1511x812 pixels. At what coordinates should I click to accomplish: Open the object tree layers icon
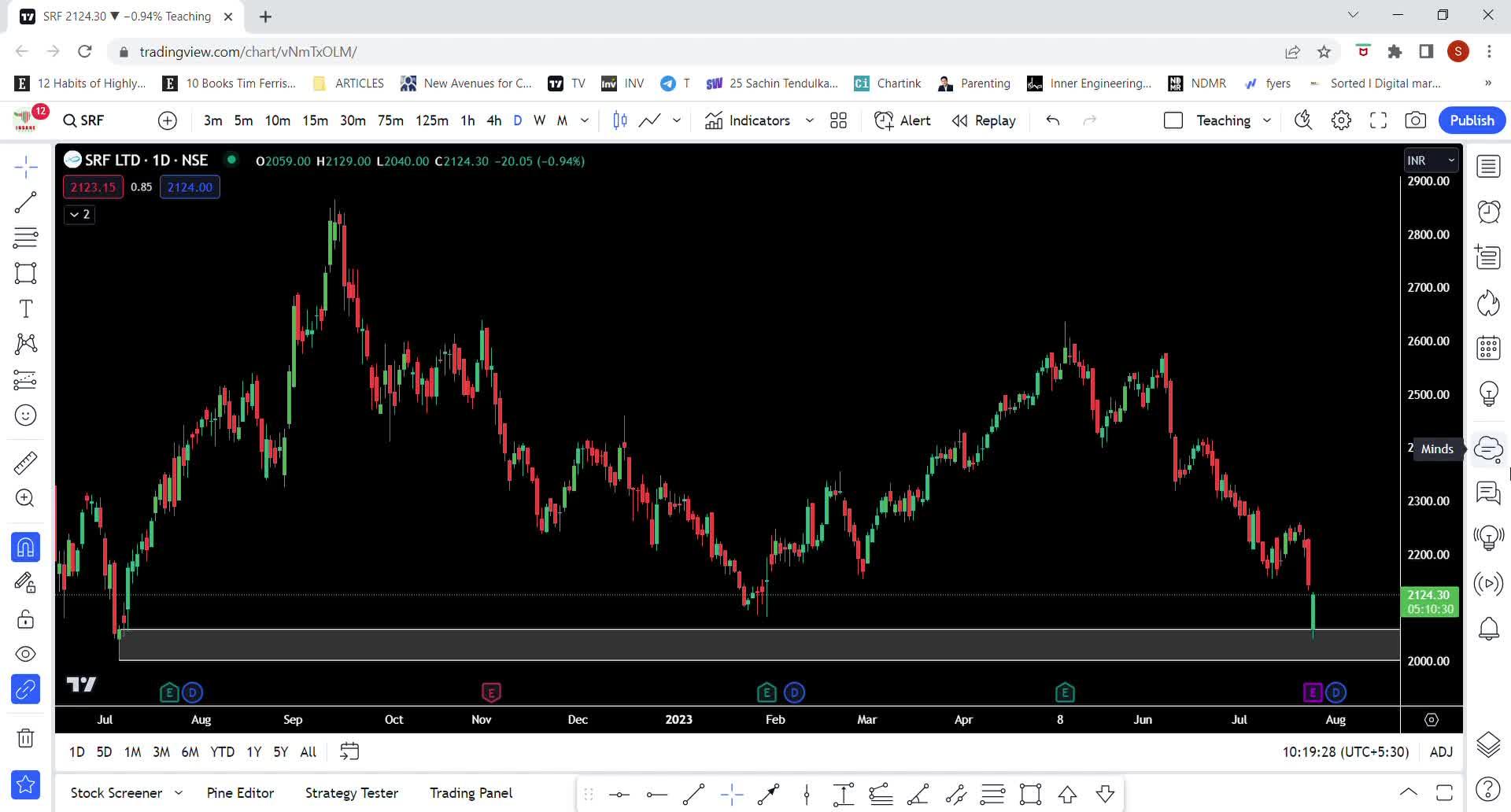(1488, 744)
